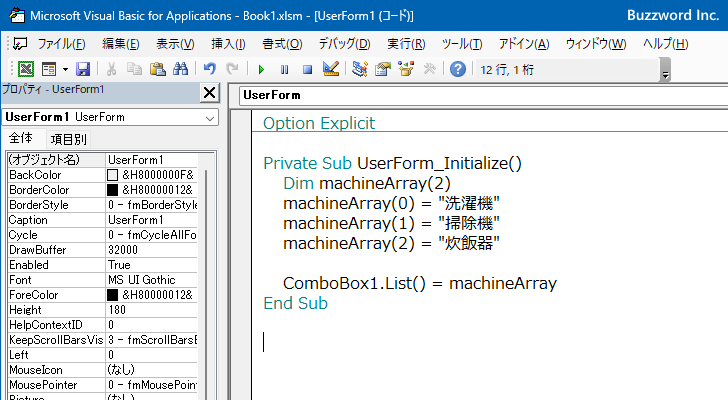
Task: Open the 表示(V) menu
Action: point(175,44)
